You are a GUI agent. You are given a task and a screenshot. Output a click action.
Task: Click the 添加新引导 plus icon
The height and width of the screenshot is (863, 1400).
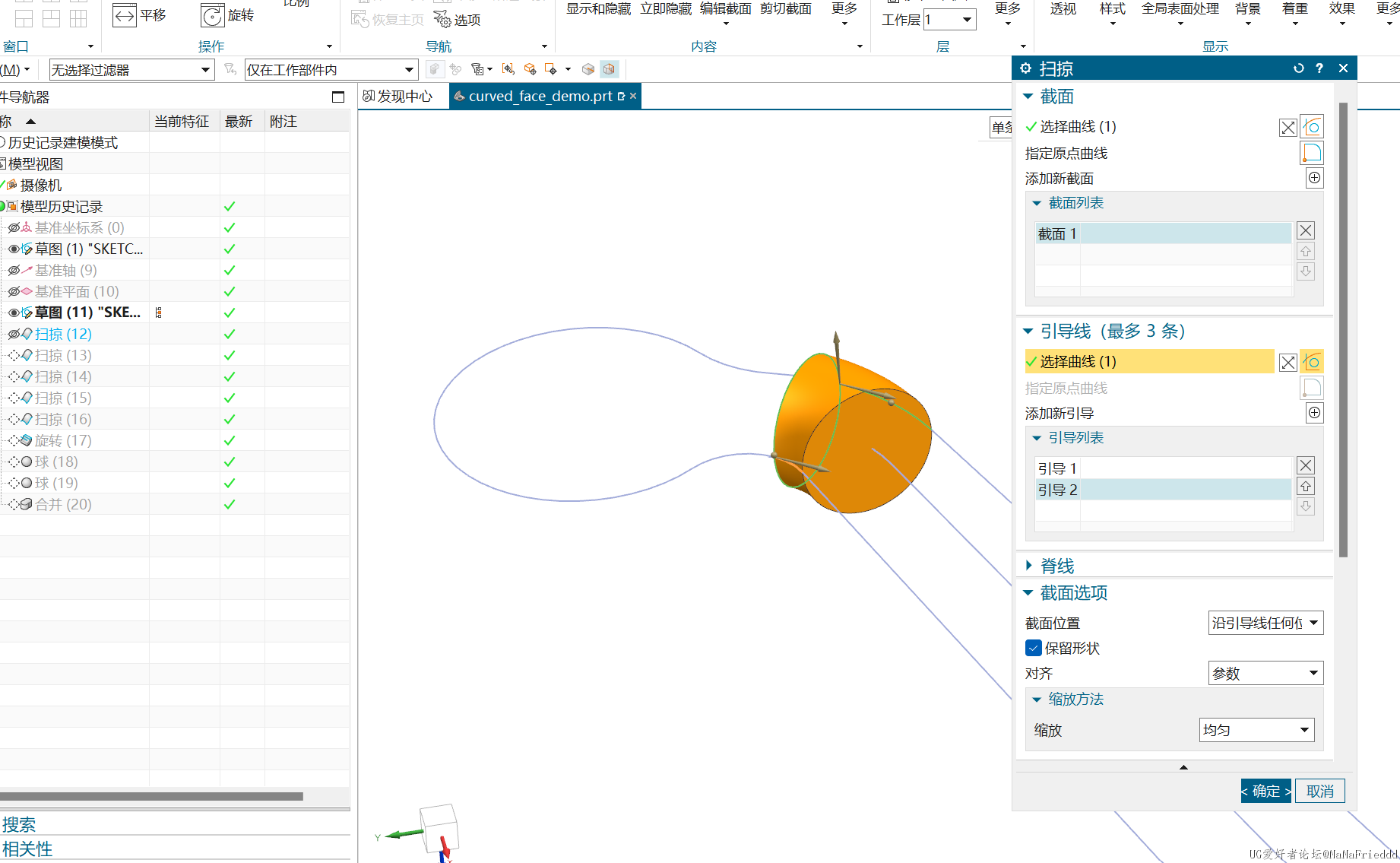point(1314,413)
